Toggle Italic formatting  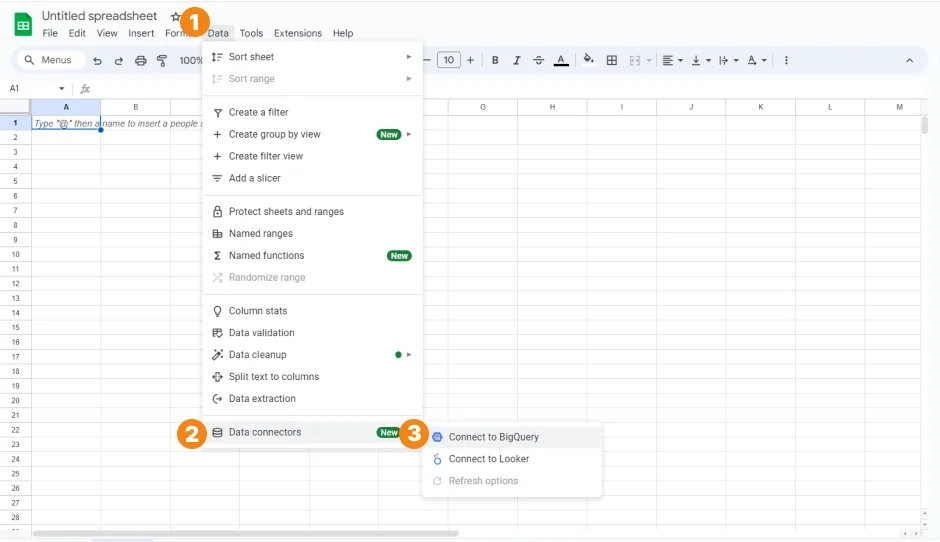[516, 60]
